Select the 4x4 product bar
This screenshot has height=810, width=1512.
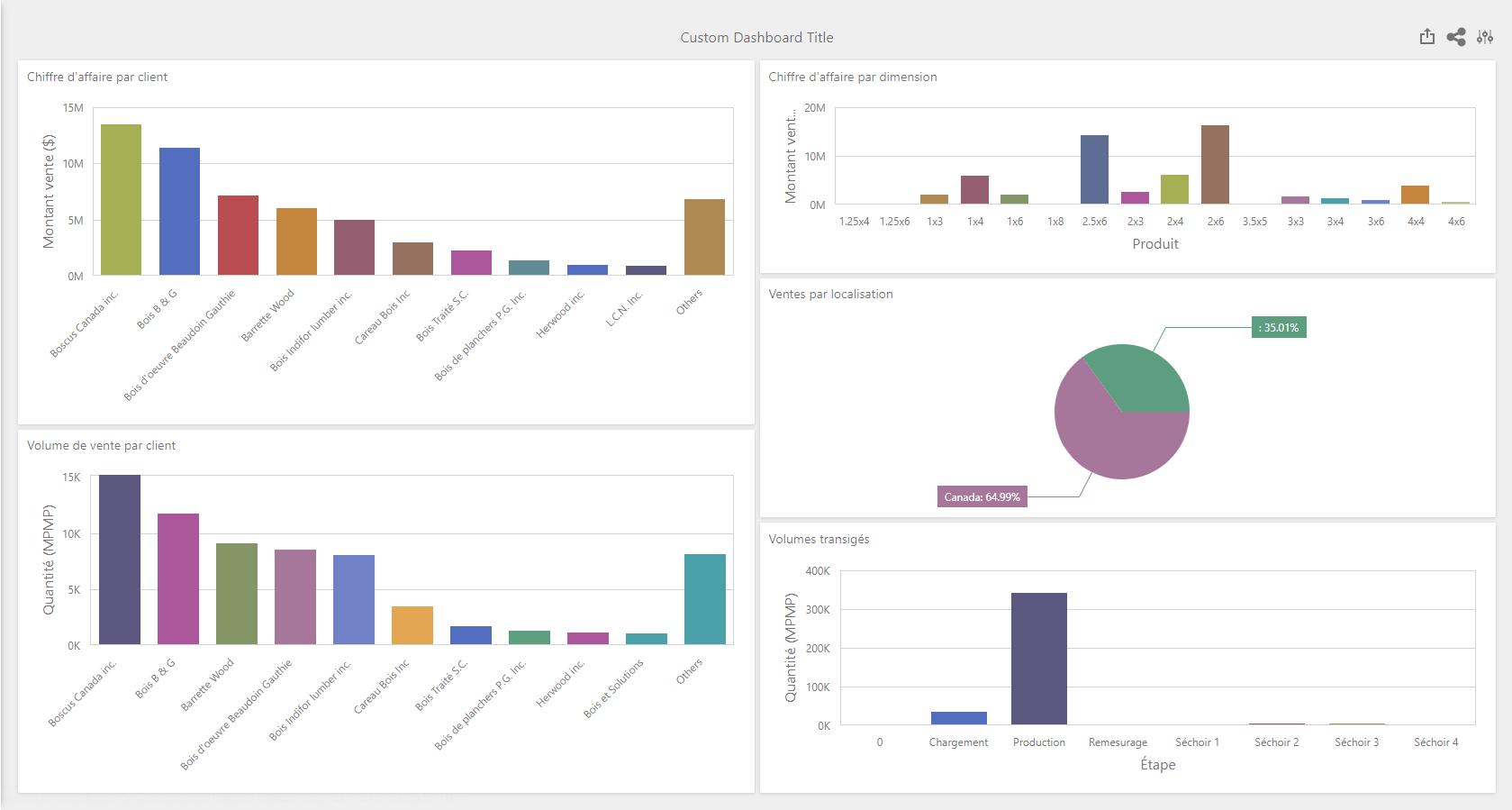tap(1415, 195)
